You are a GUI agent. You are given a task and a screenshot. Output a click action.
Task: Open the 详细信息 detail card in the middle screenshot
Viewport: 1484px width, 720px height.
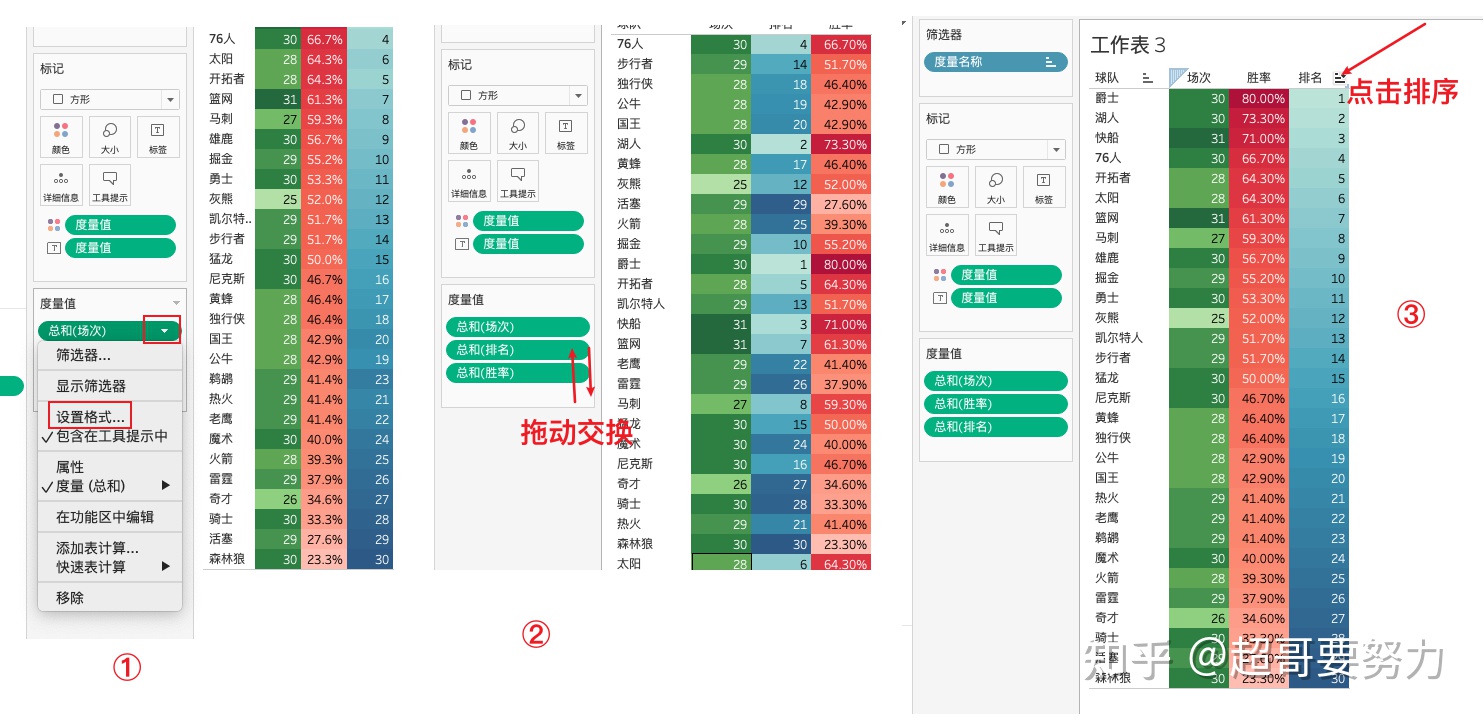(469, 182)
